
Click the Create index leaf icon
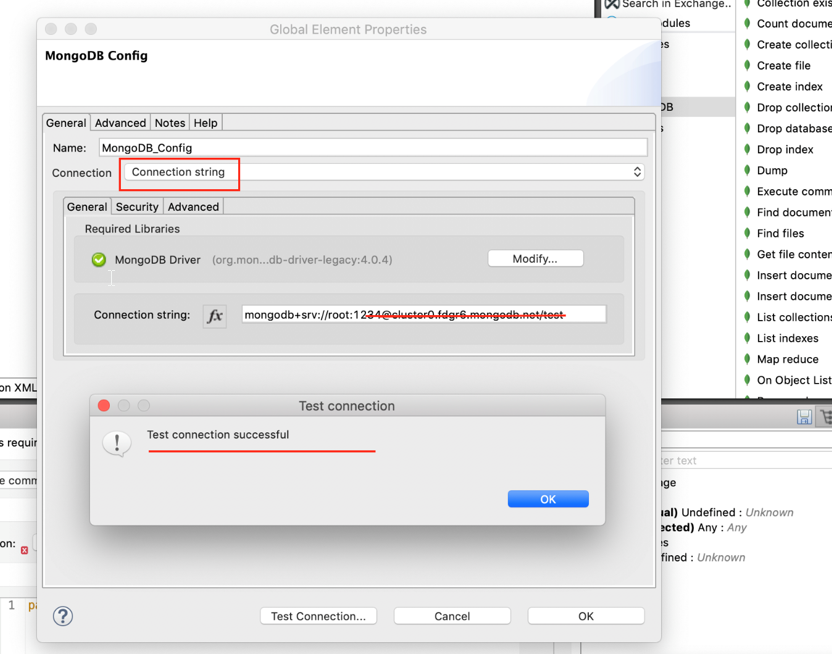pos(747,86)
